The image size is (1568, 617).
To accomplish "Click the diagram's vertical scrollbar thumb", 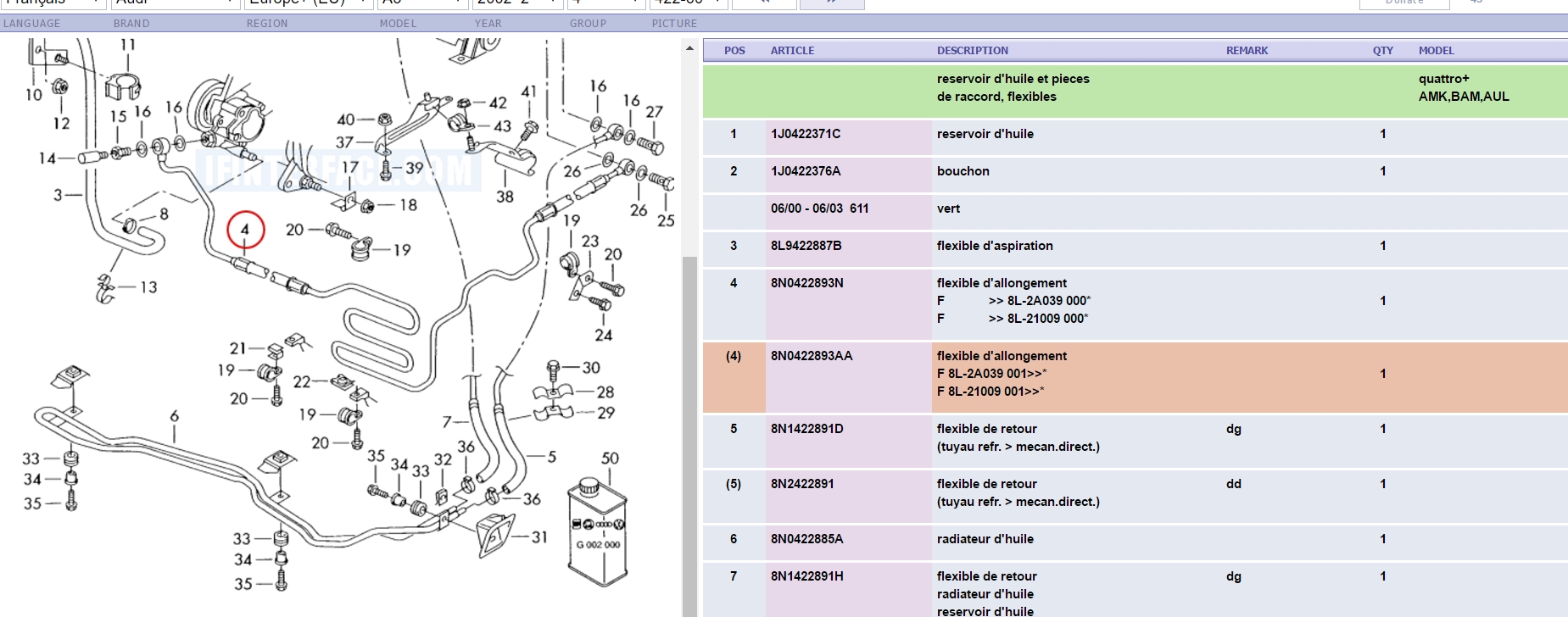I will click(x=689, y=424).
